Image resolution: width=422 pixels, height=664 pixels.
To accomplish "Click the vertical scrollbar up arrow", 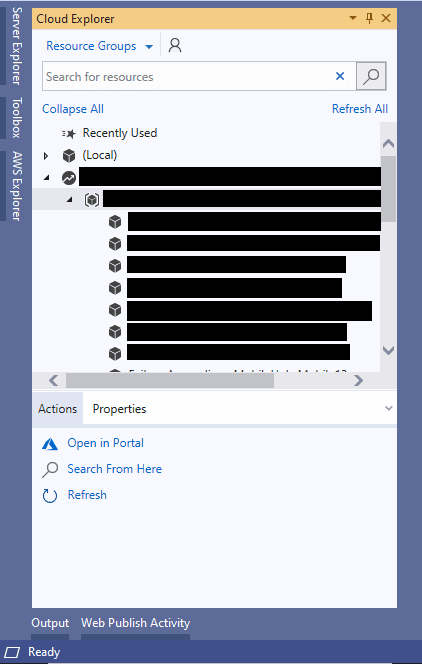I will (388, 144).
